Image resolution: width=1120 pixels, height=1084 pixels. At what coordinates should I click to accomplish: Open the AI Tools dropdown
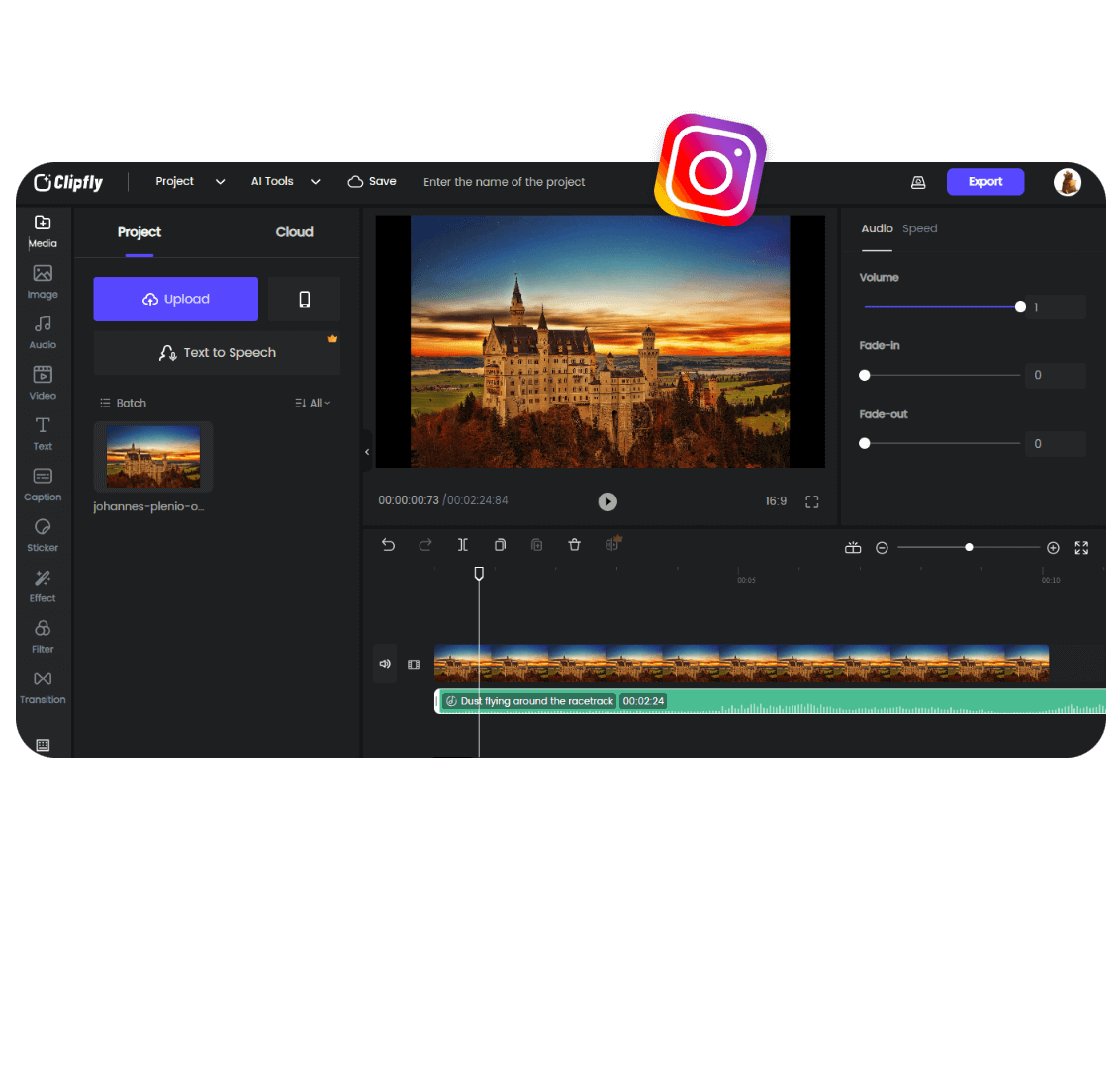pos(285,182)
